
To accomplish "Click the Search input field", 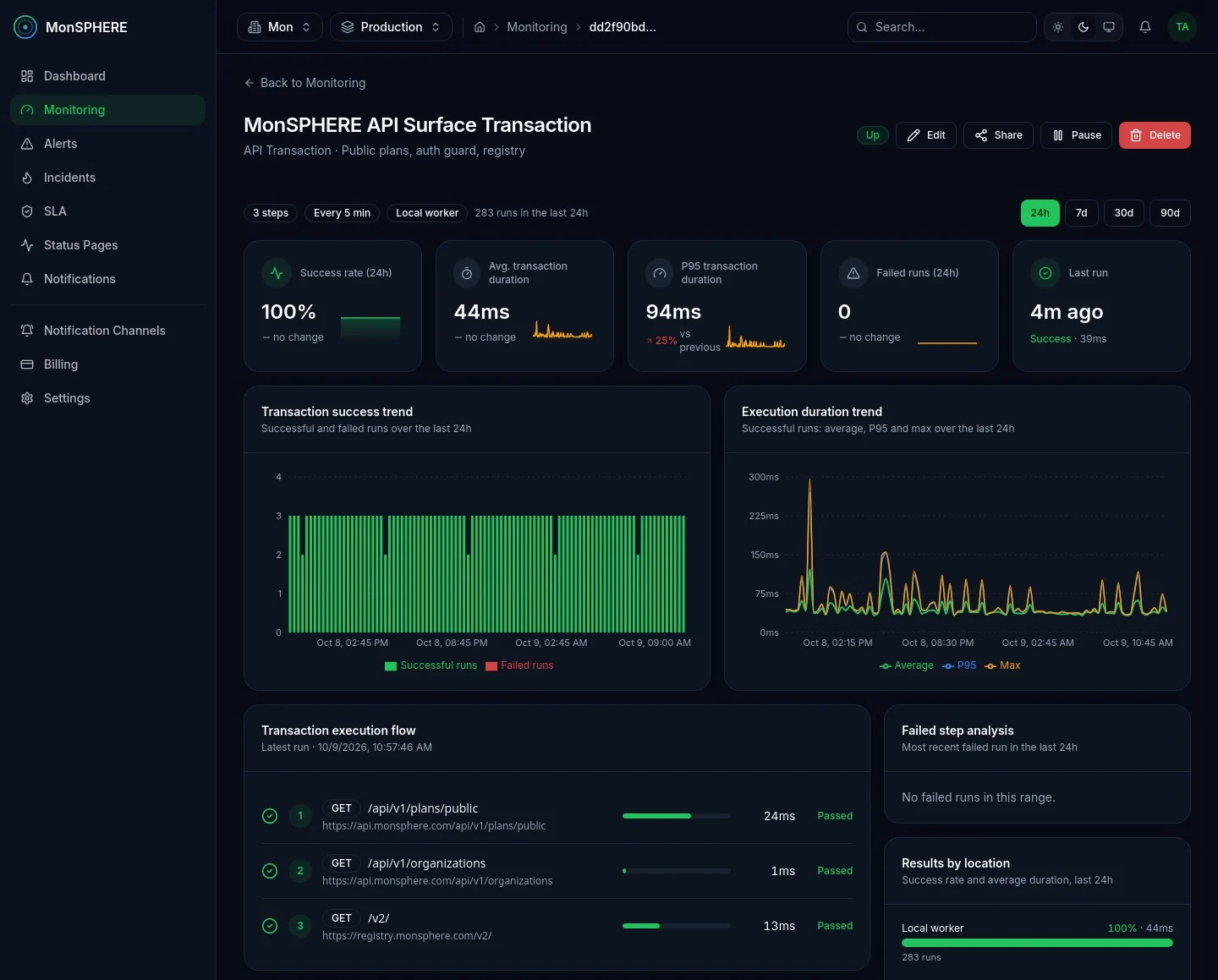I will click(x=942, y=27).
